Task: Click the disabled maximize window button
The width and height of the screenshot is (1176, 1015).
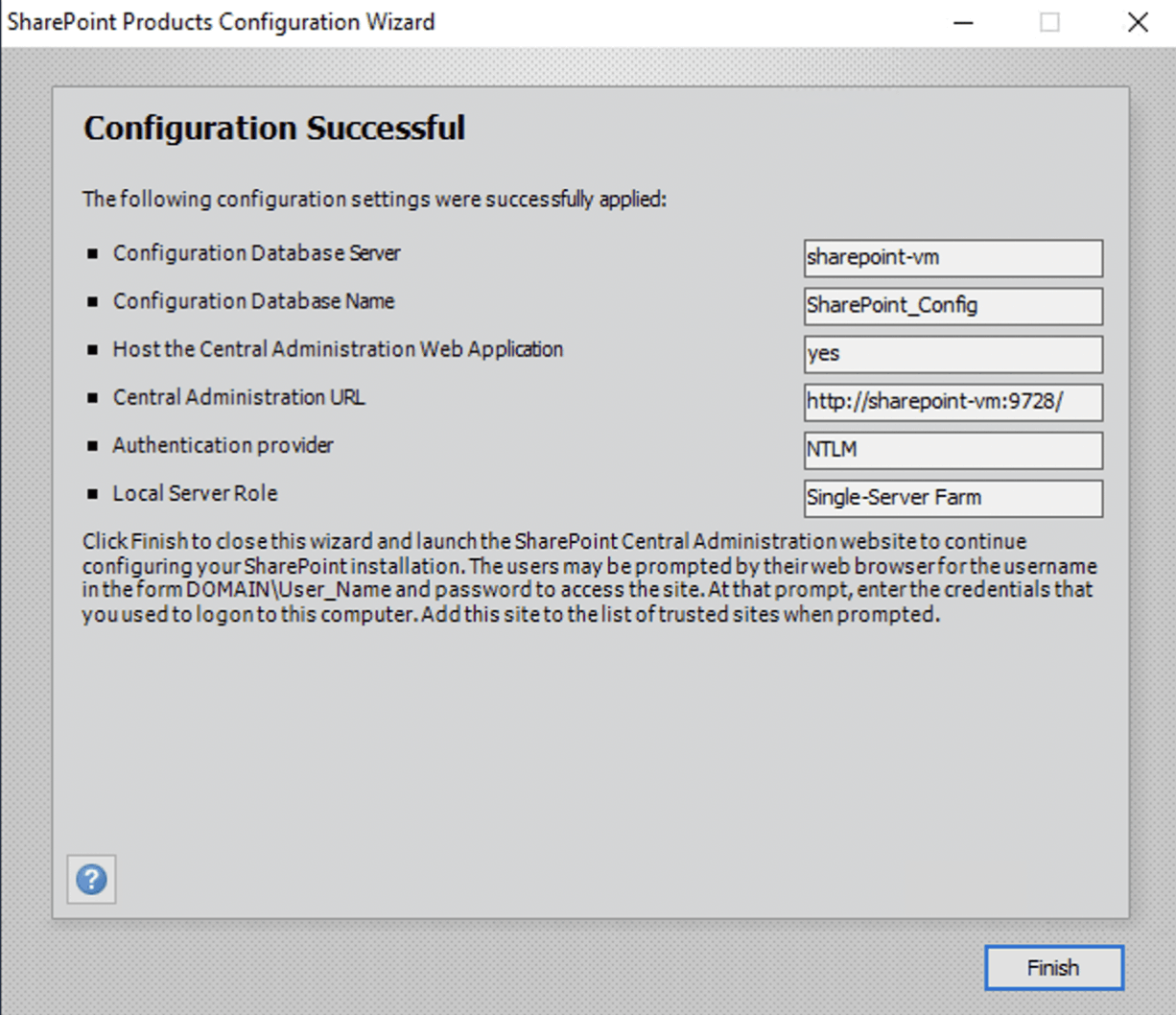Action: coord(1050,22)
